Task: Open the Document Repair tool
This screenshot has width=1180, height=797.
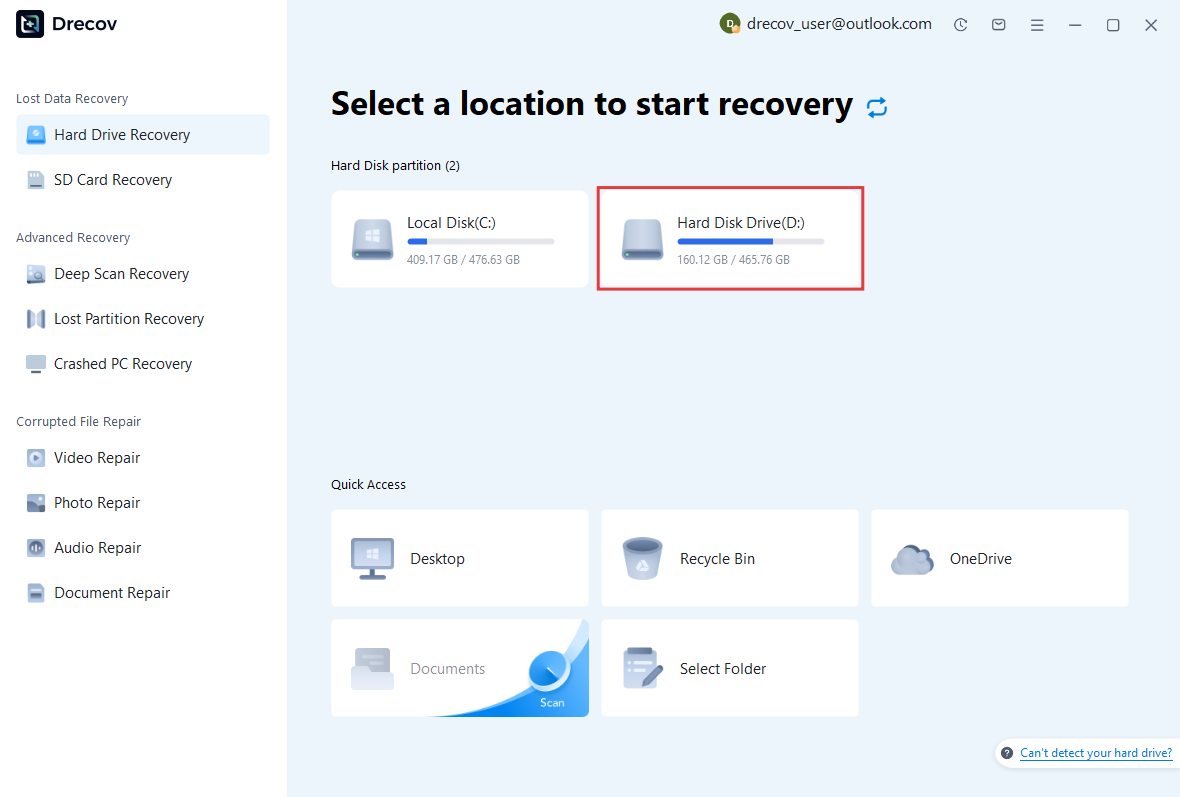Action: [x=110, y=592]
